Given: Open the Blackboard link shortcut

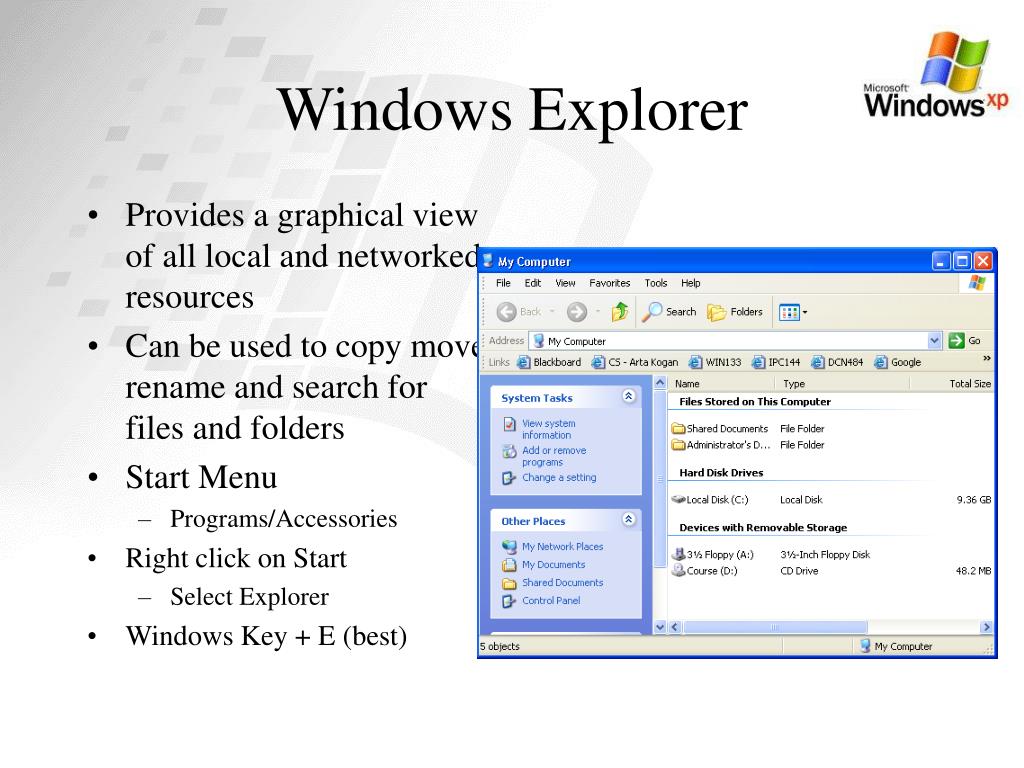Looking at the screenshot, I should 549,362.
